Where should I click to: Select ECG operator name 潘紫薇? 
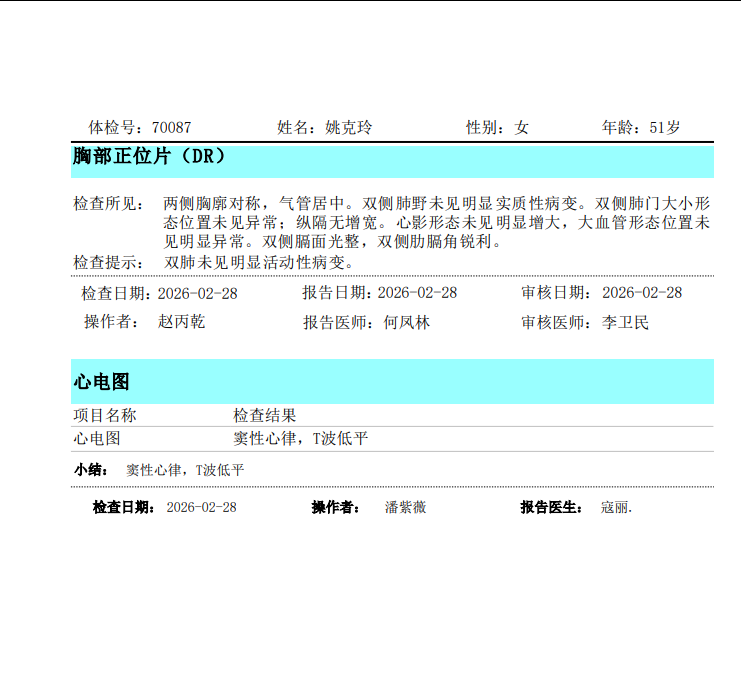tap(405, 507)
